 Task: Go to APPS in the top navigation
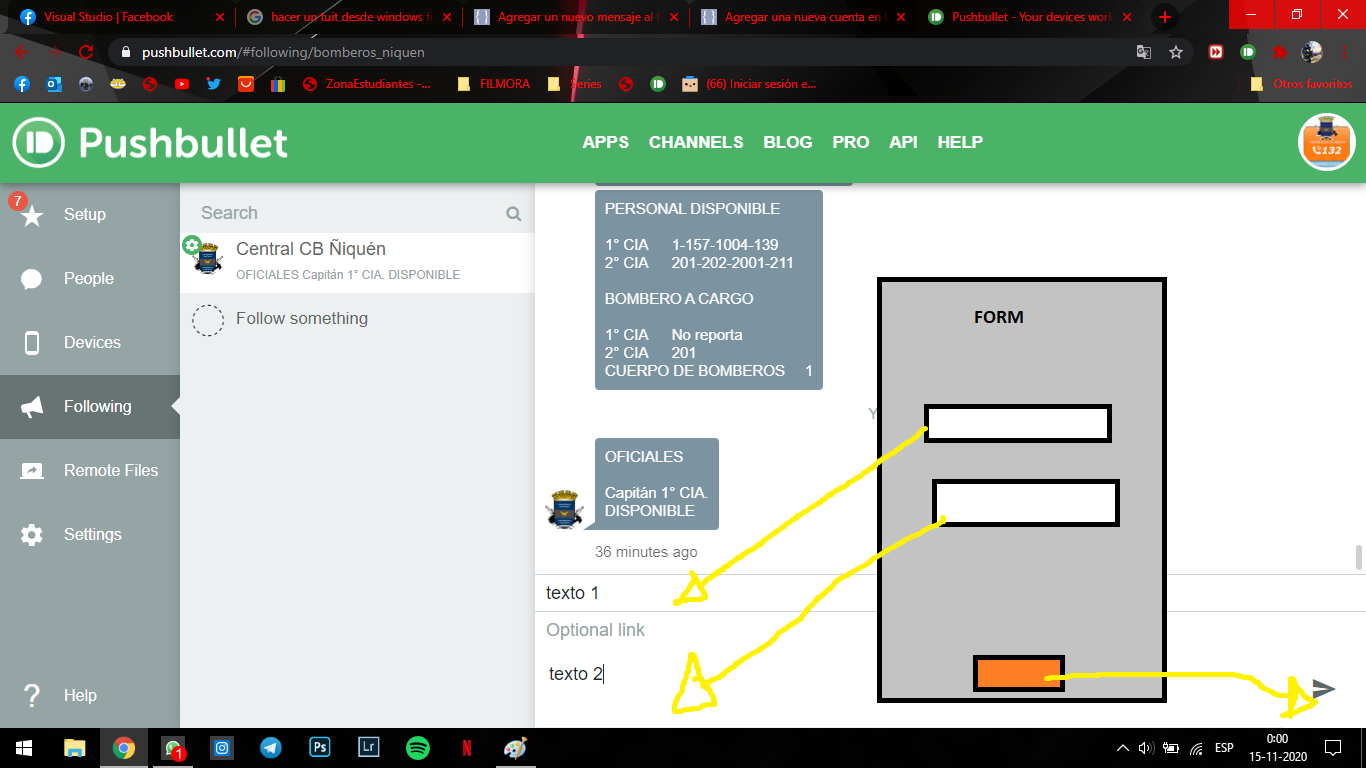click(x=606, y=142)
